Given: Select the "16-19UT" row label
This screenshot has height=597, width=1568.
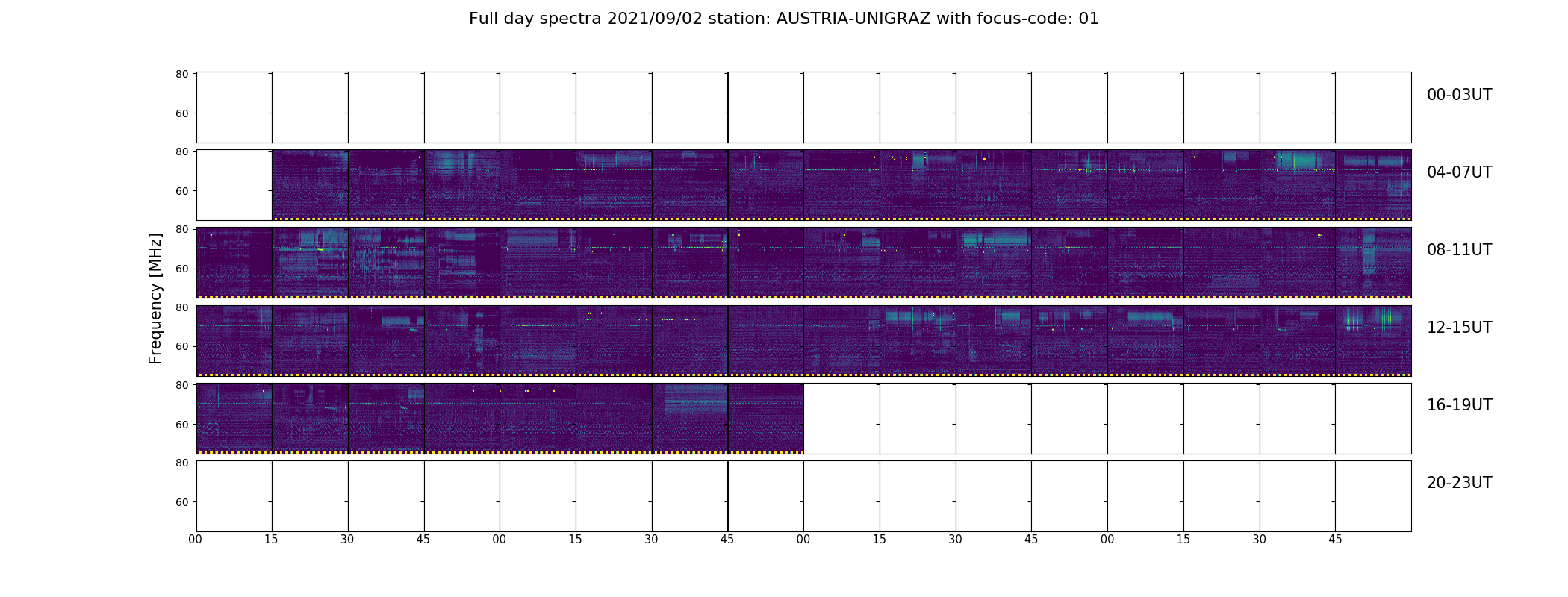Looking at the screenshot, I should click(x=1459, y=405).
